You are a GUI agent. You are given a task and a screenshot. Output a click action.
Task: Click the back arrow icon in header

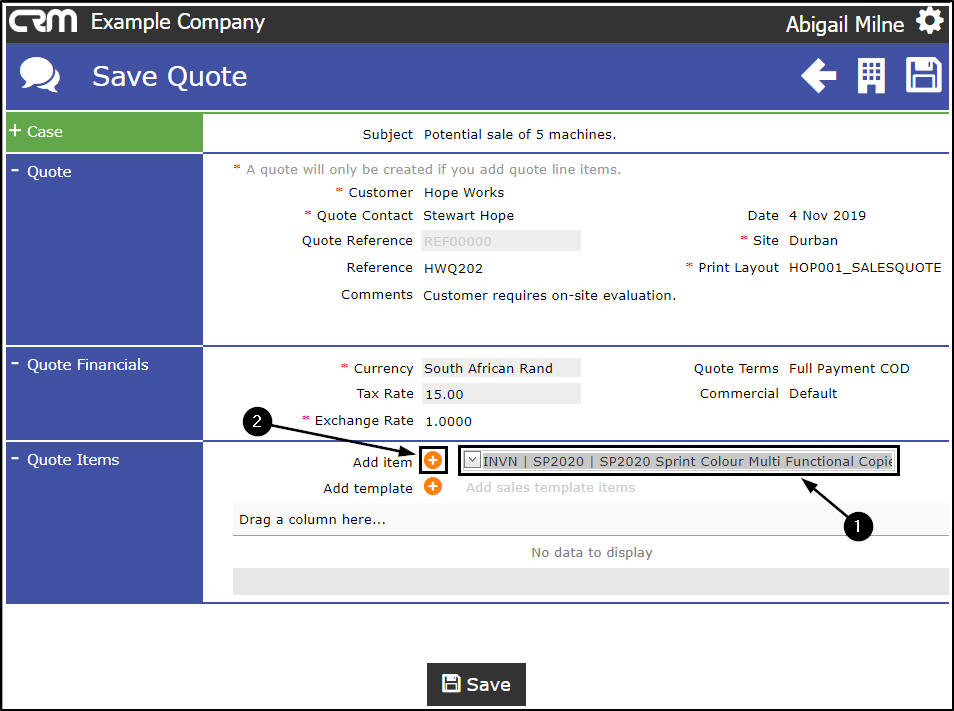point(818,76)
